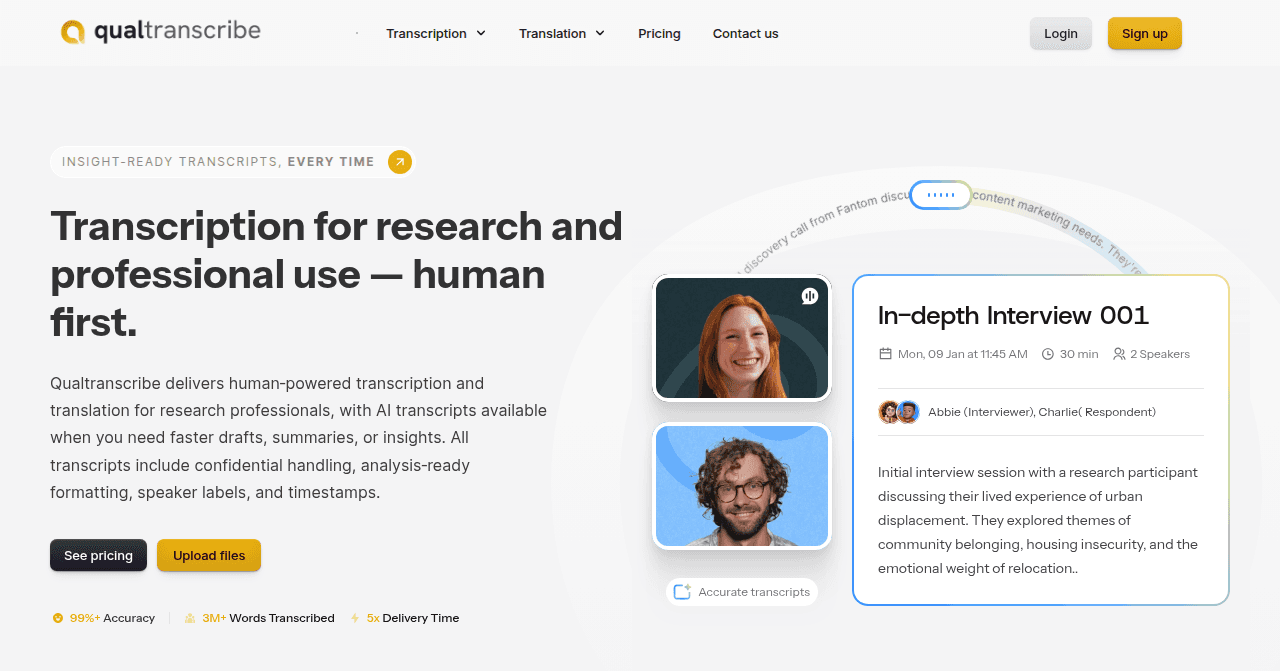This screenshot has height=671, width=1280.
Task: Open the Pricing page
Action: pyautogui.click(x=659, y=33)
